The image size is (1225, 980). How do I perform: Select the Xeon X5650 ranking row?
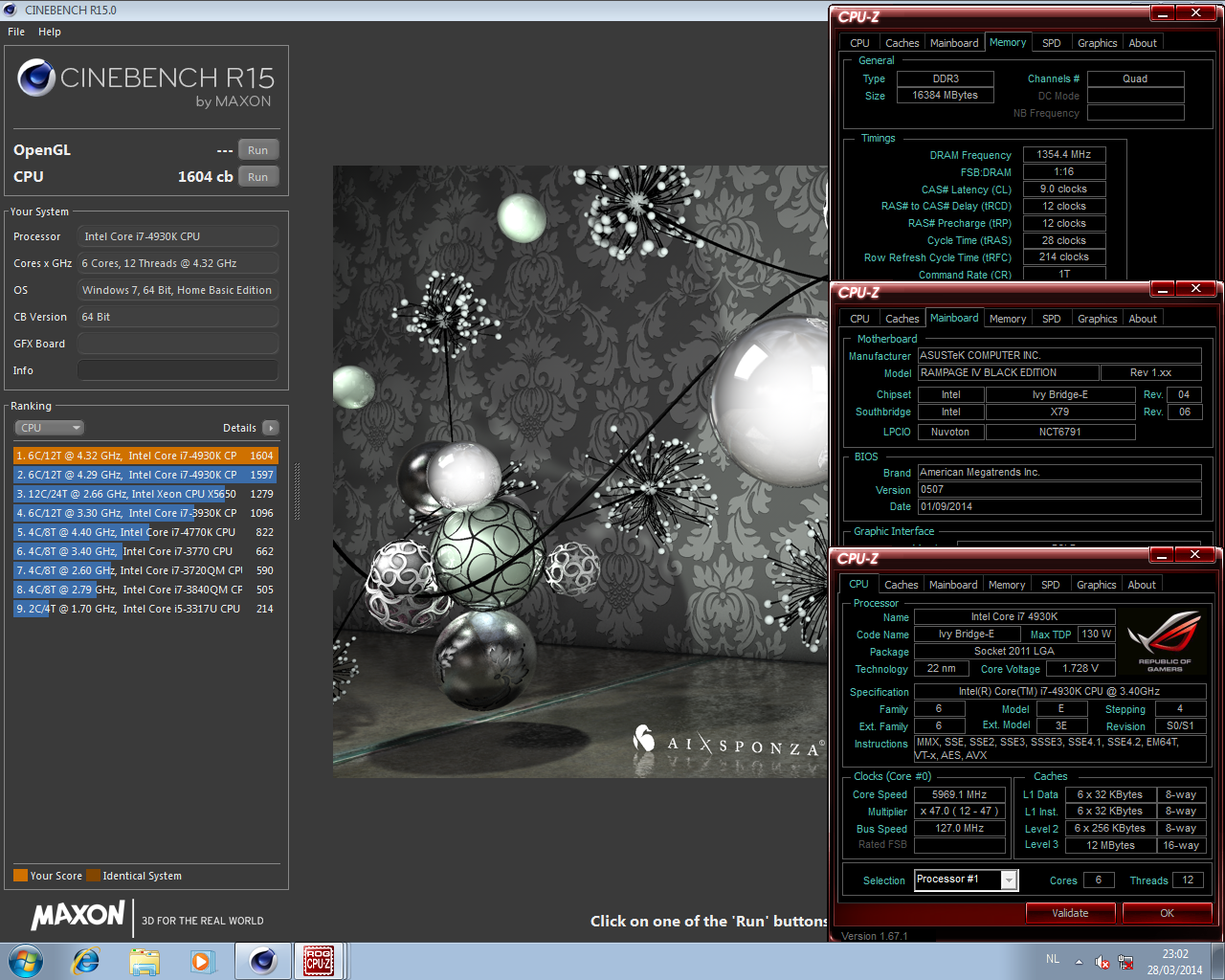(145, 494)
